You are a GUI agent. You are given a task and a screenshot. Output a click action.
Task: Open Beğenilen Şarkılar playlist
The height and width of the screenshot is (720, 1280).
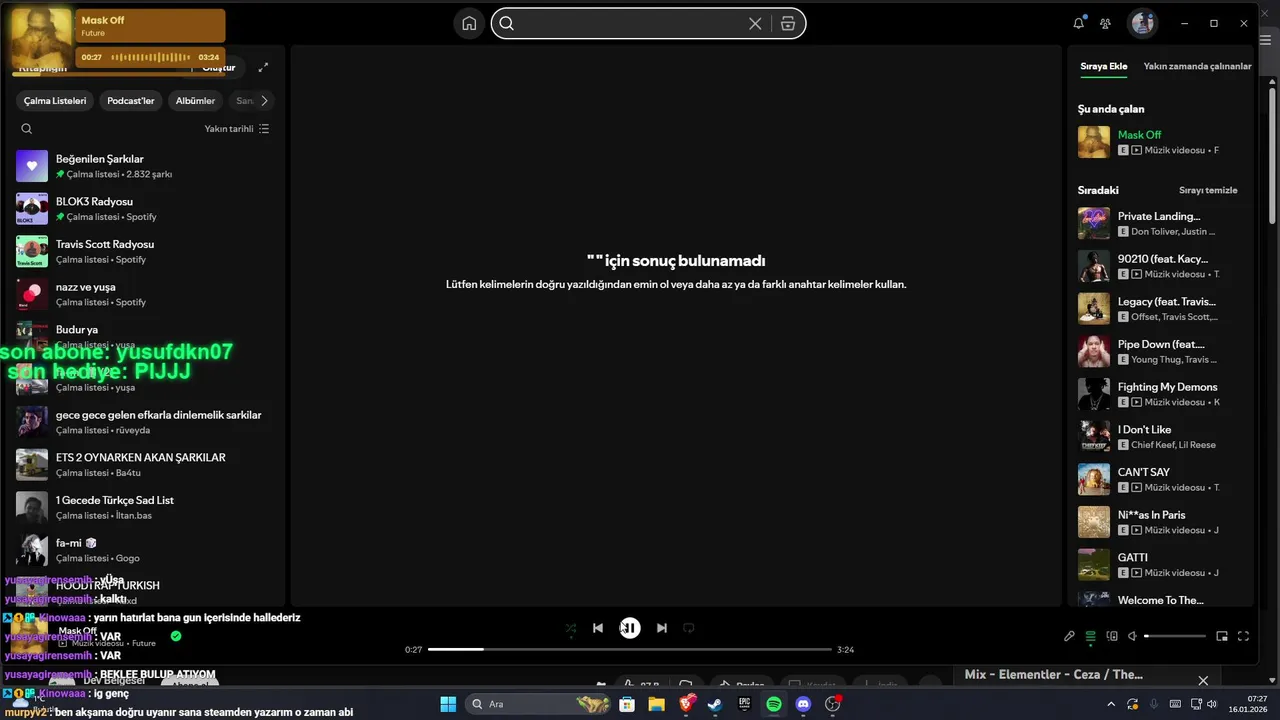click(143, 166)
